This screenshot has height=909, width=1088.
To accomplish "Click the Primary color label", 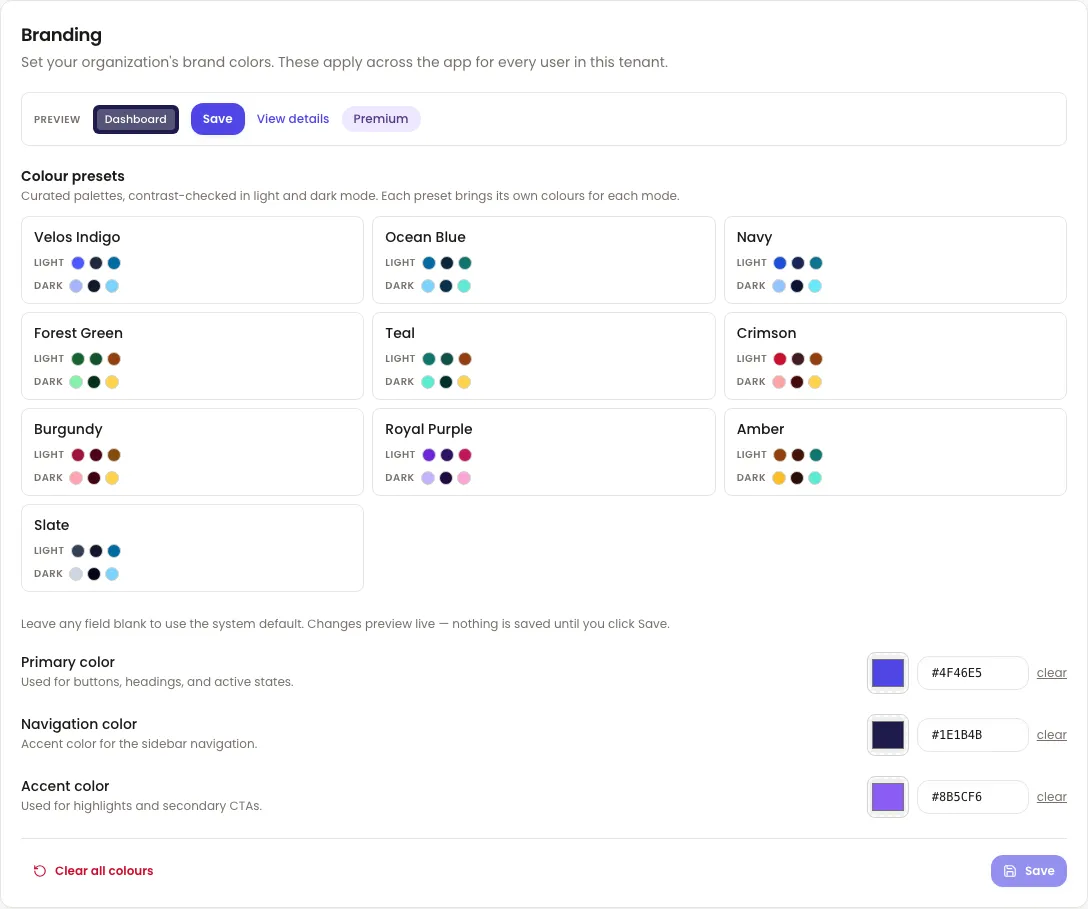I will [68, 662].
